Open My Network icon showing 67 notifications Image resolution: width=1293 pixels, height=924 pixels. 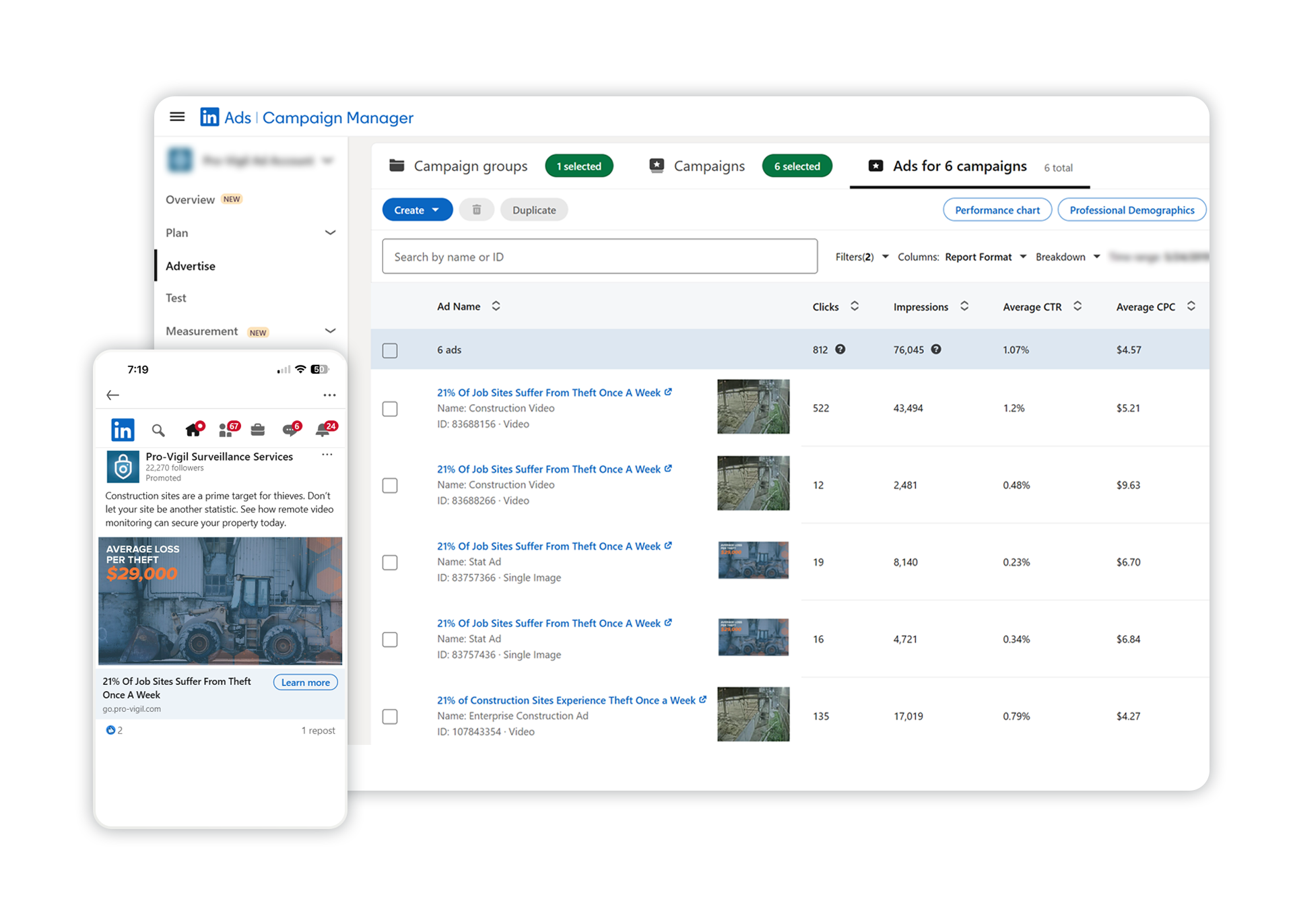pos(228,429)
